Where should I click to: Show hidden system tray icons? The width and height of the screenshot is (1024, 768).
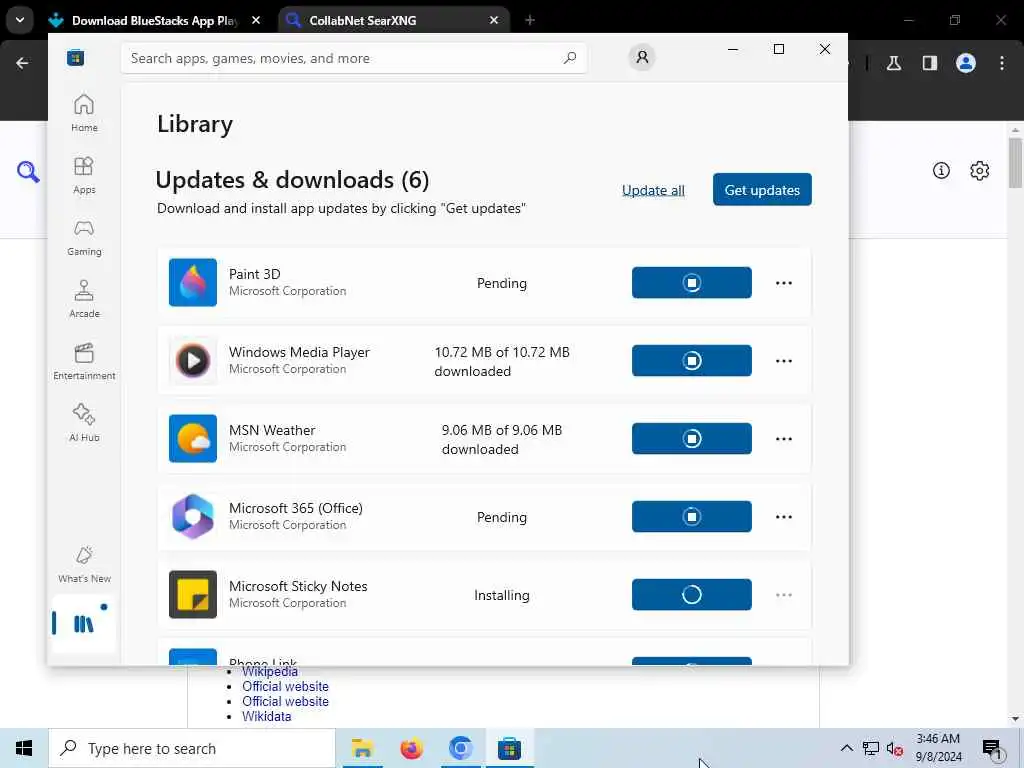click(846, 748)
